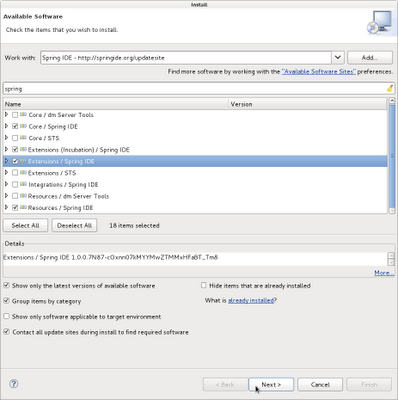Screen dimensions: 398x400
Task: Expand the Extensions / STS node
Action: click(6, 172)
